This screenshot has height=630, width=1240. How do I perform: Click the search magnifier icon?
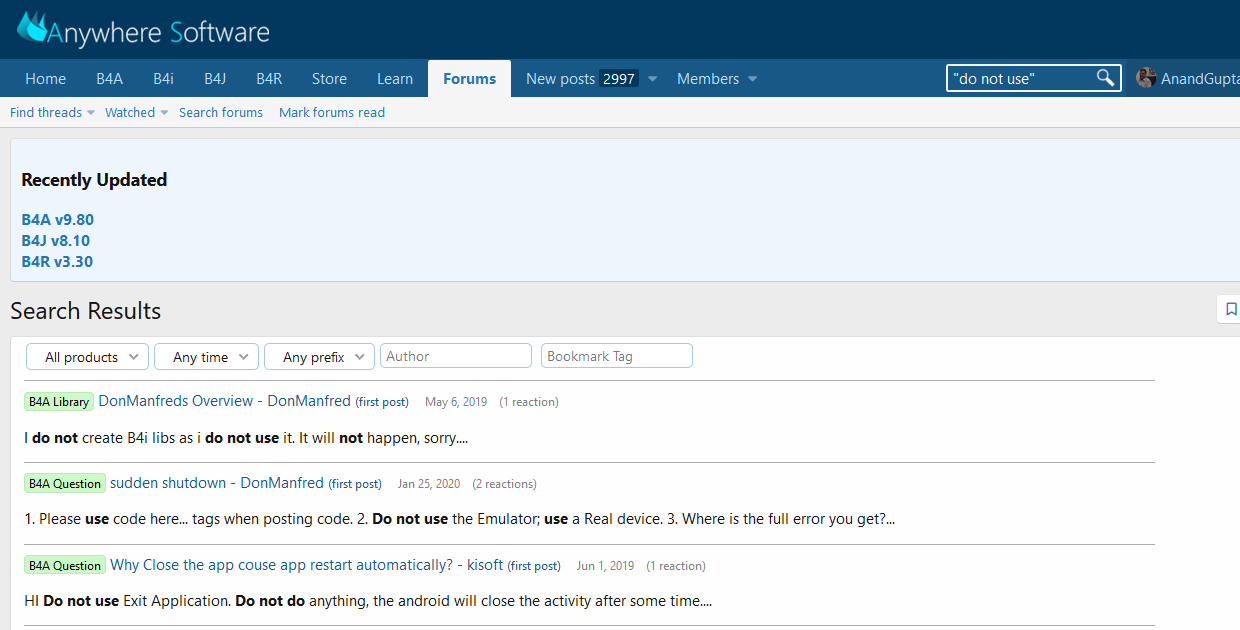click(x=1105, y=78)
